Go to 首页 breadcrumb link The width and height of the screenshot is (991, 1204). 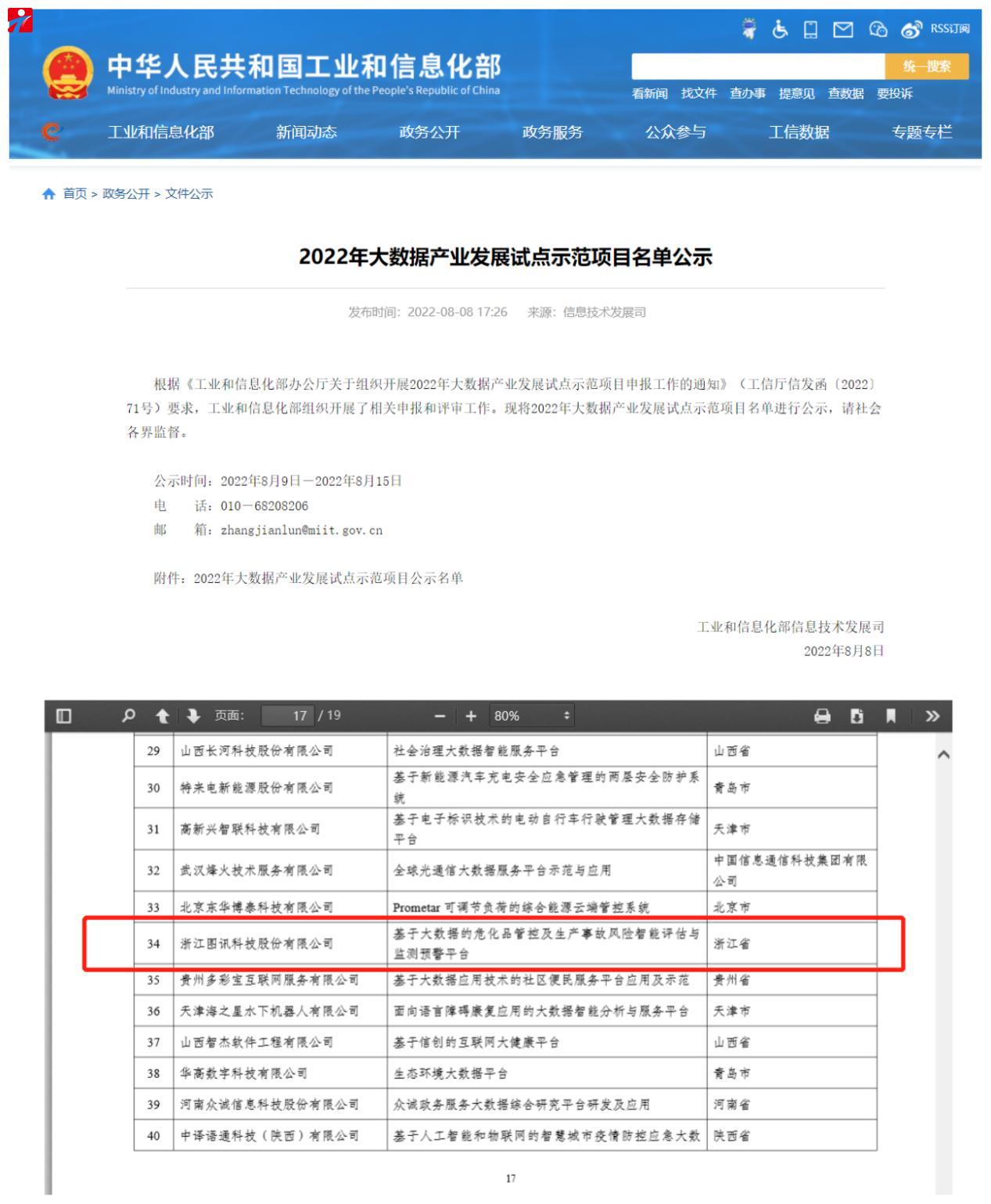[x=74, y=194]
